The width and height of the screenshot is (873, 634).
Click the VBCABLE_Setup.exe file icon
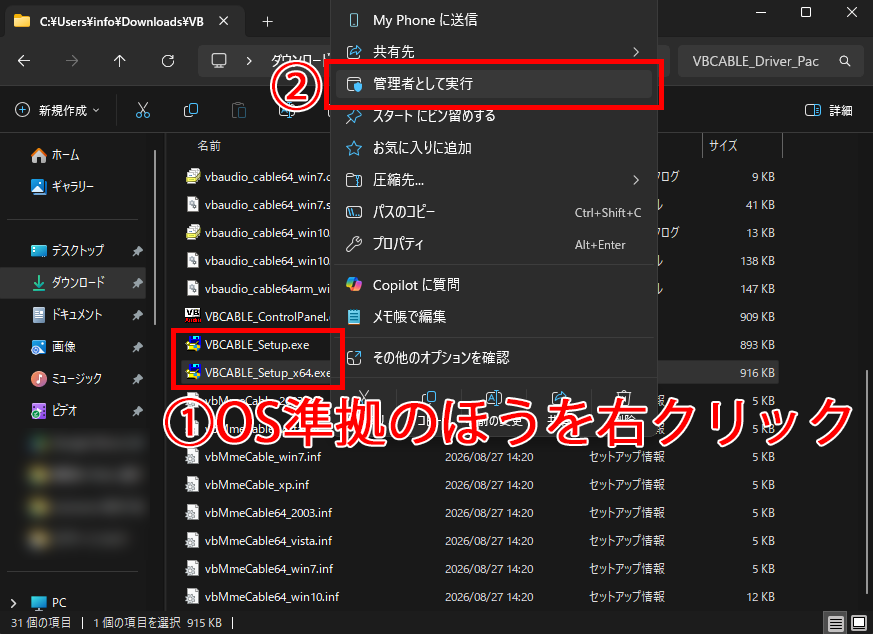tap(193, 345)
